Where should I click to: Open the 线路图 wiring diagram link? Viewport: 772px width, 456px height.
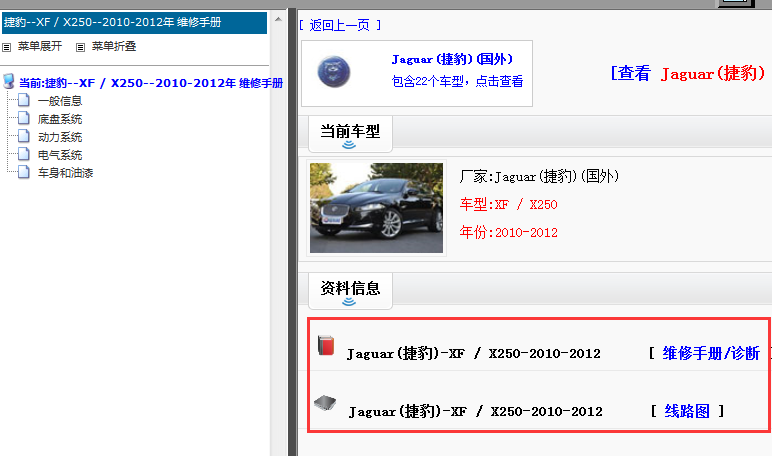[687, 411]
